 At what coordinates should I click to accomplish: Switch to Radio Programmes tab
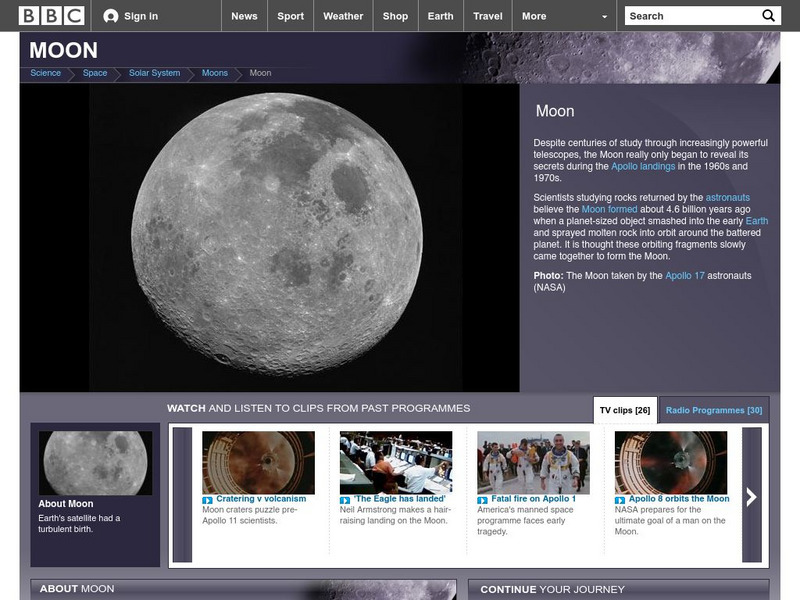pos(714,410)
